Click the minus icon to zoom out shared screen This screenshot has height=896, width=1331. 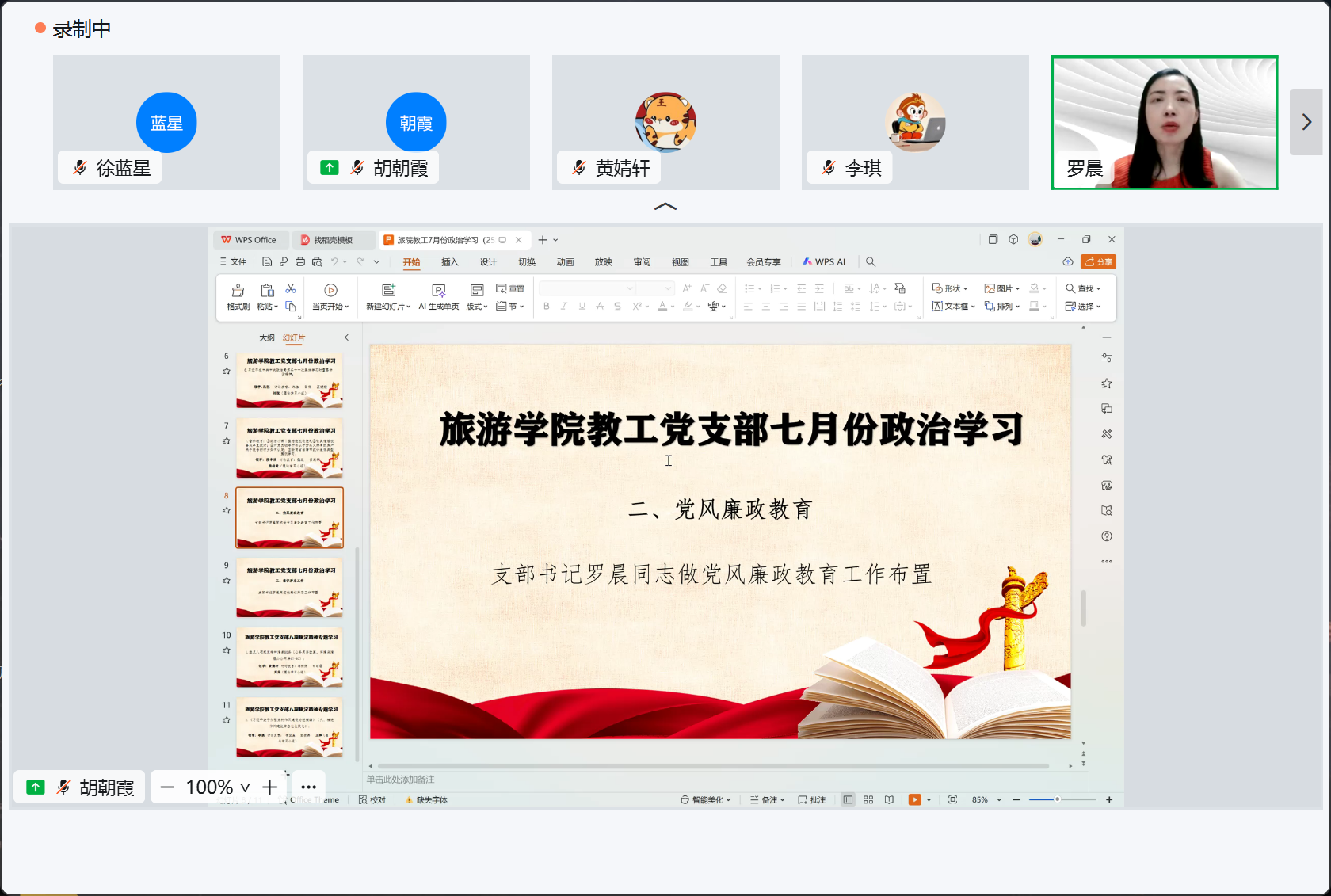(167, 787)
